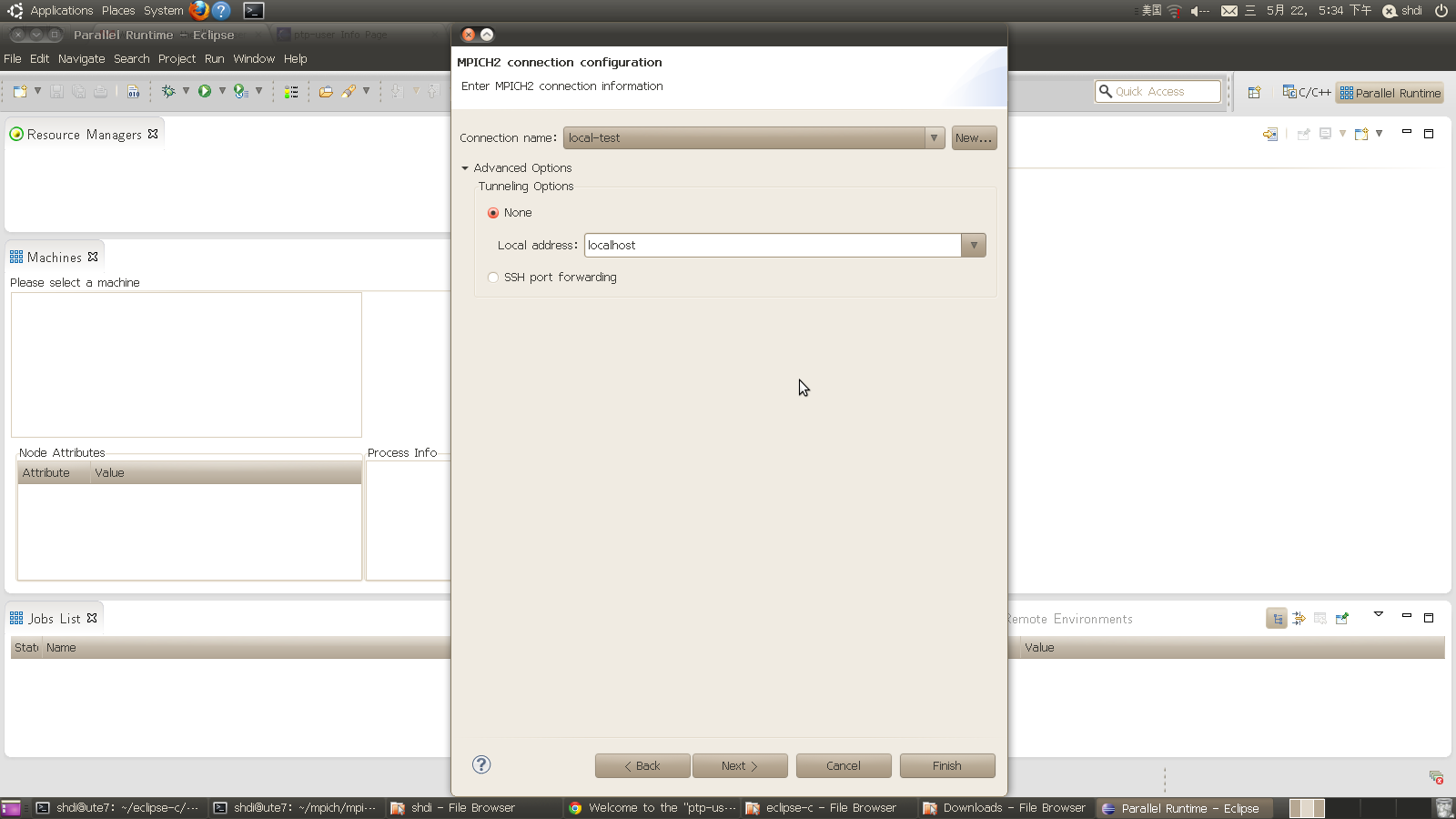
Task: Click the volume speaker icon in system tray
Action: pos(1199,11)
